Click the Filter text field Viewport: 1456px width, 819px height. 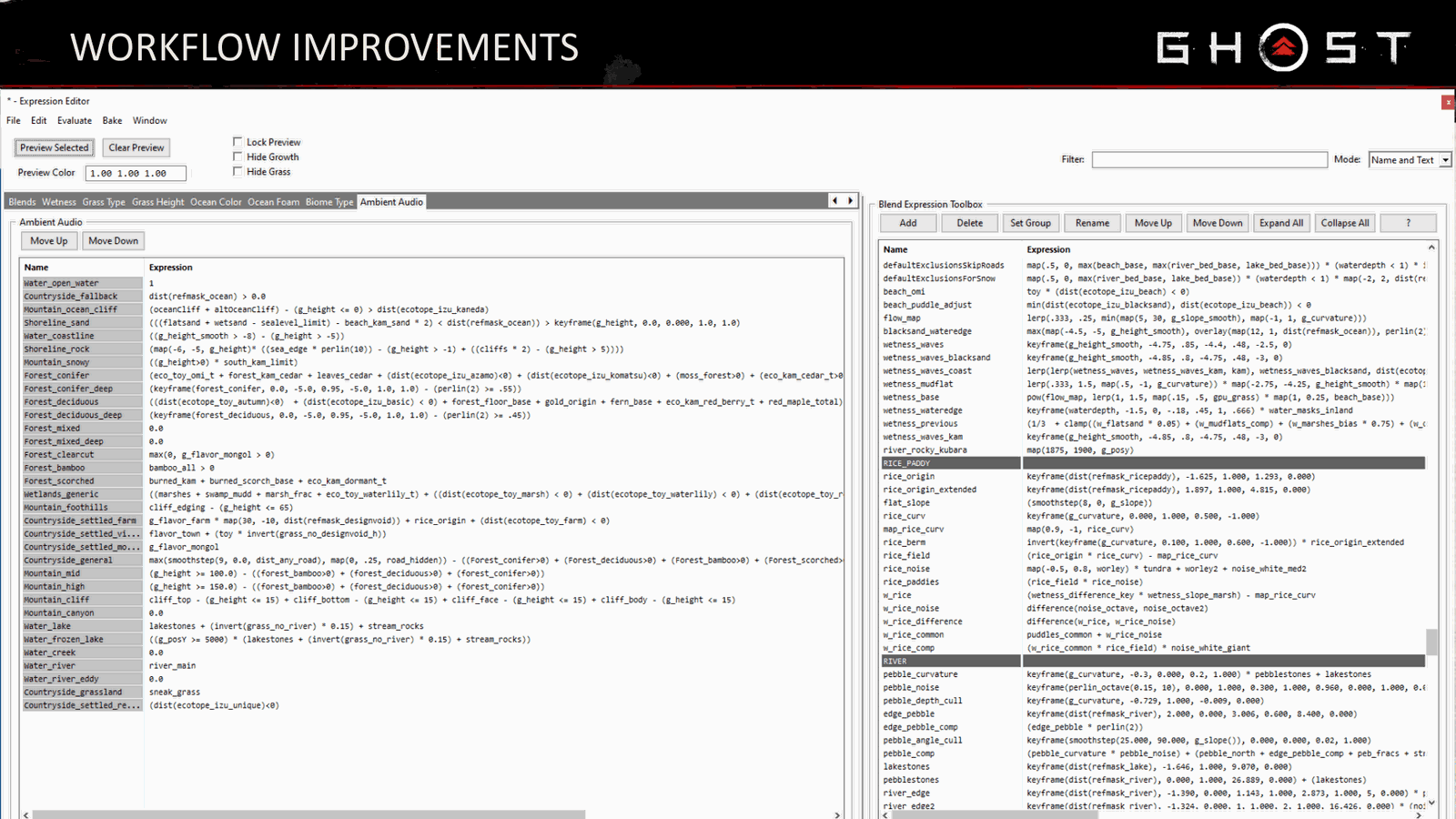(1209, 159)
